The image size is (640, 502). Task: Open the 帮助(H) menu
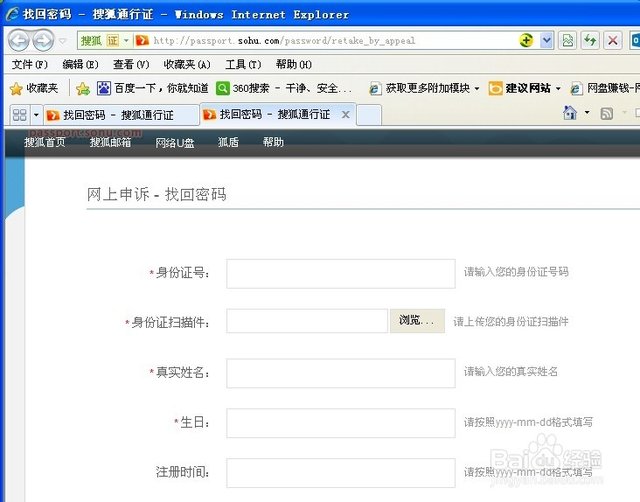(293, 64)
